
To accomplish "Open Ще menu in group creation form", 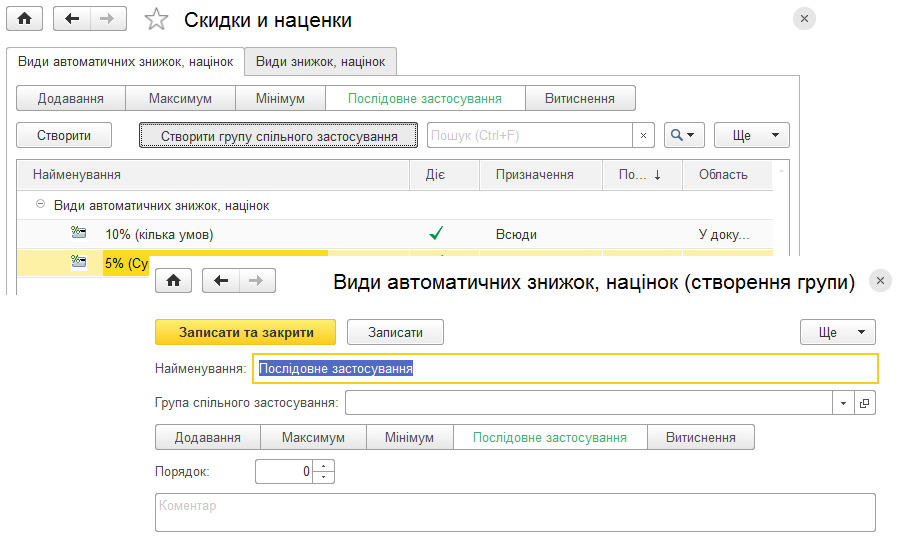I will (838, 332).
